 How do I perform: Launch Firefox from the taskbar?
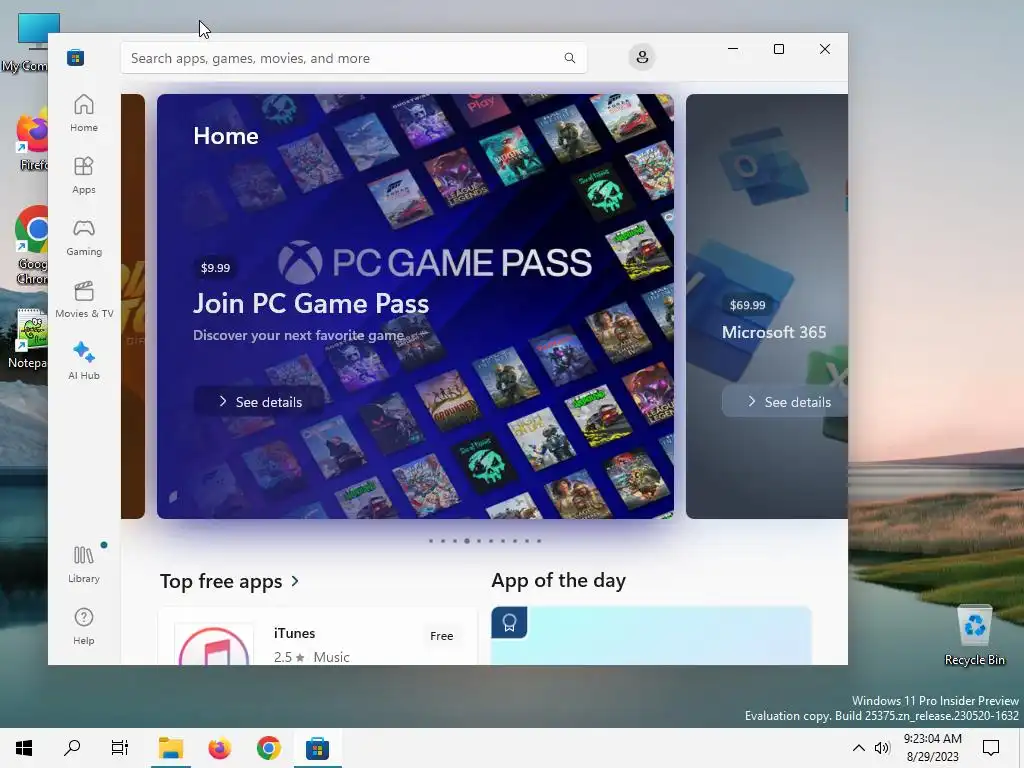click(219, 748)
